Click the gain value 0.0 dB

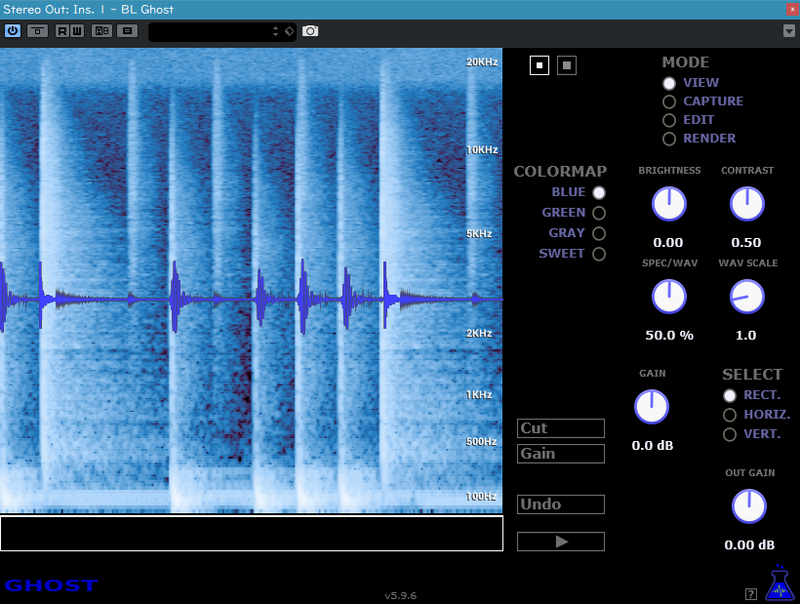click(x=652, y=446)
